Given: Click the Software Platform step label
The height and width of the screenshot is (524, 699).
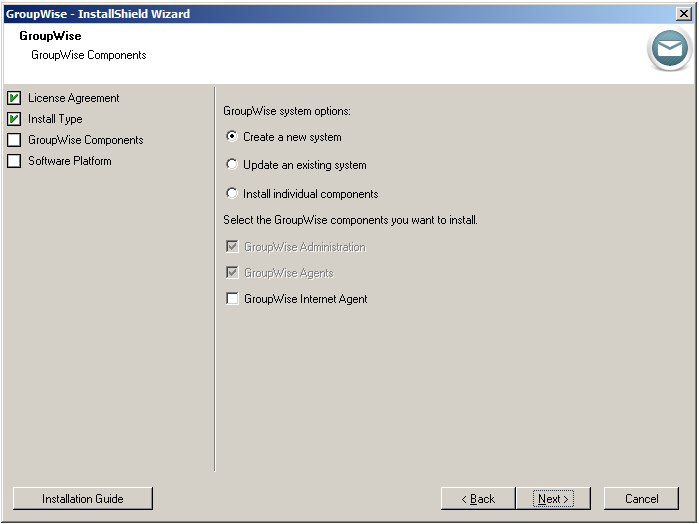Looking at the screenshot, I should coord(70,161).
